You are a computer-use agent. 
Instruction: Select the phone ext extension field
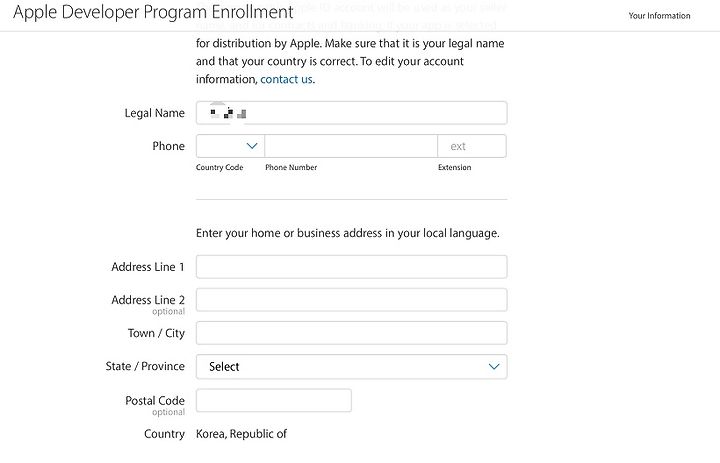point(472,146)
